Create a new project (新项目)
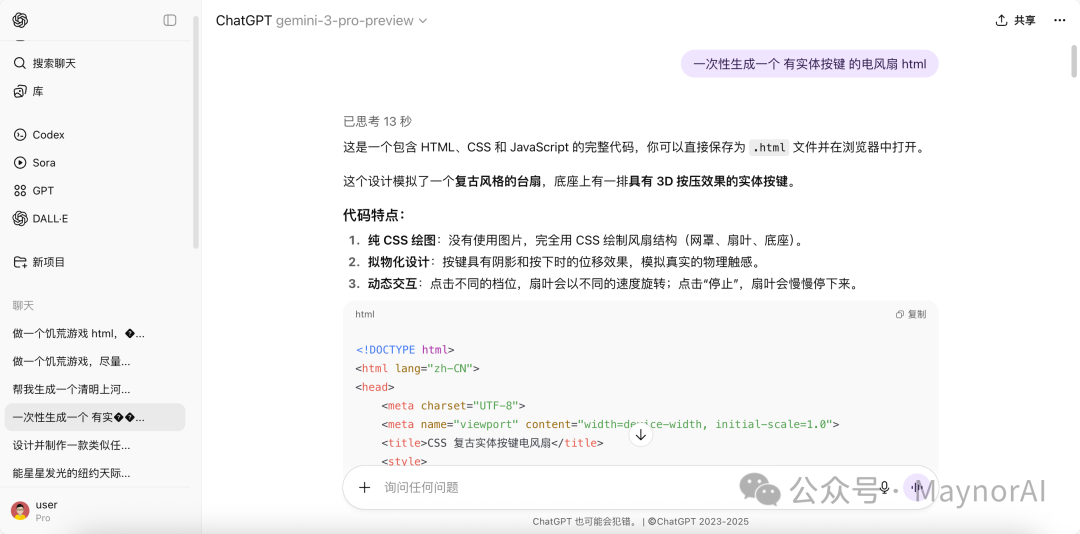 (95, 263)
